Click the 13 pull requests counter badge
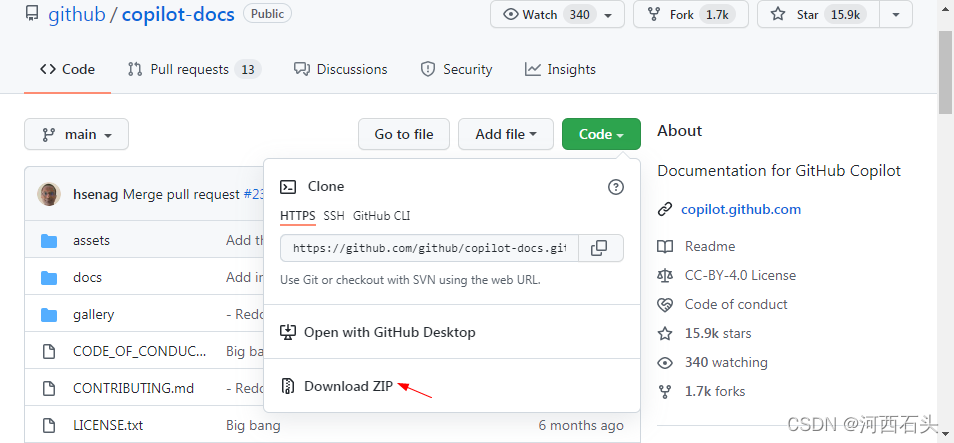The image size is (954, 443). pos(247,69)
